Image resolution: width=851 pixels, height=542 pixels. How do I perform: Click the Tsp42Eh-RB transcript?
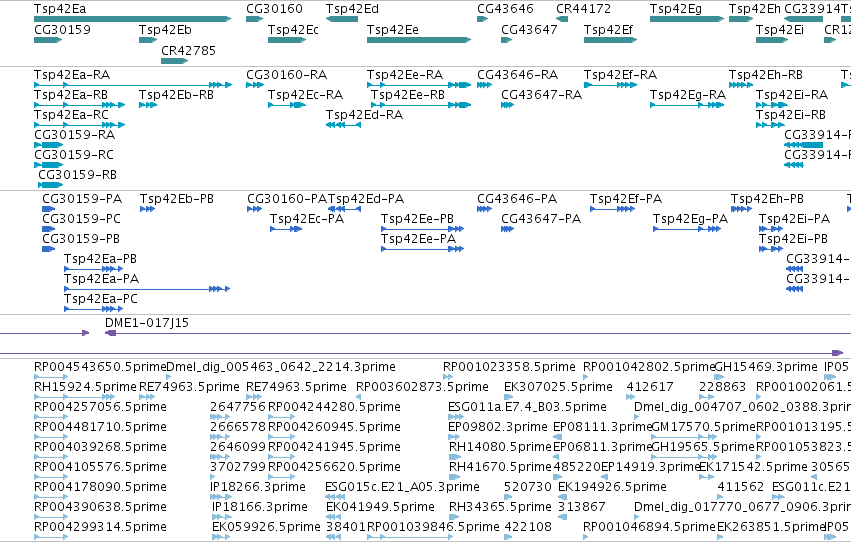[x=741, y=85]
